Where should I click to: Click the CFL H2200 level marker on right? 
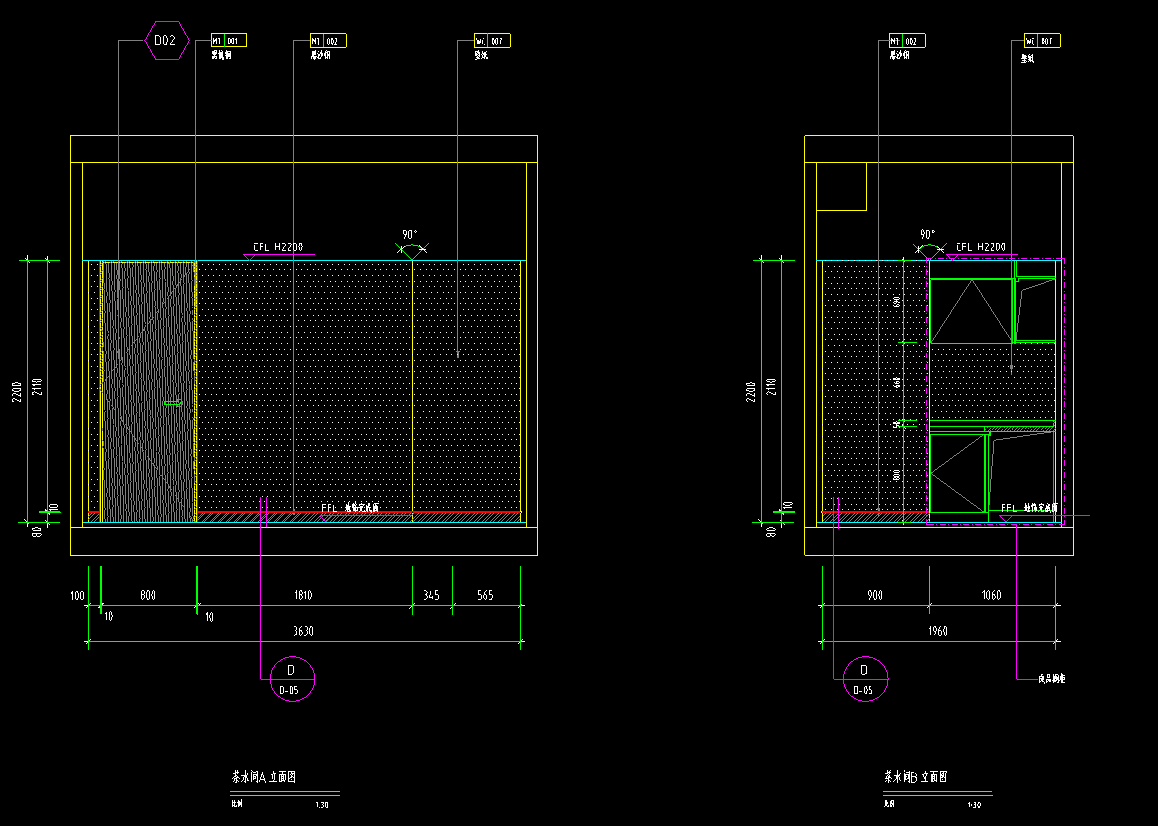click(x=979, y=248)
